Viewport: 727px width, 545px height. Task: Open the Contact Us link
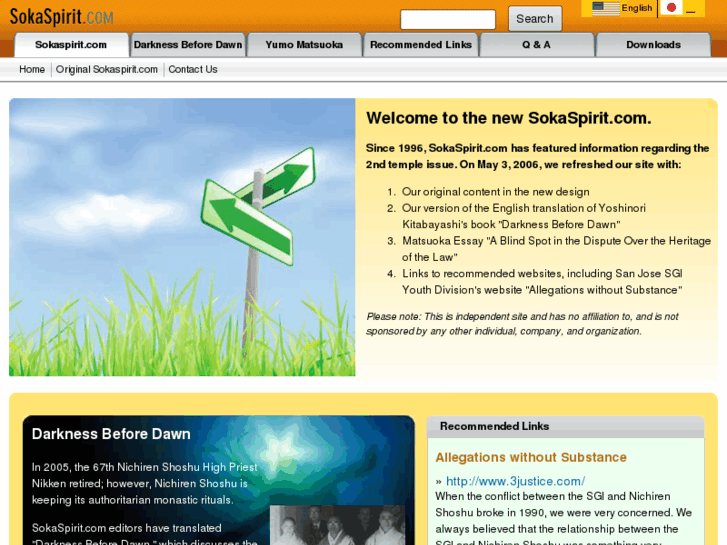point(193,70)
